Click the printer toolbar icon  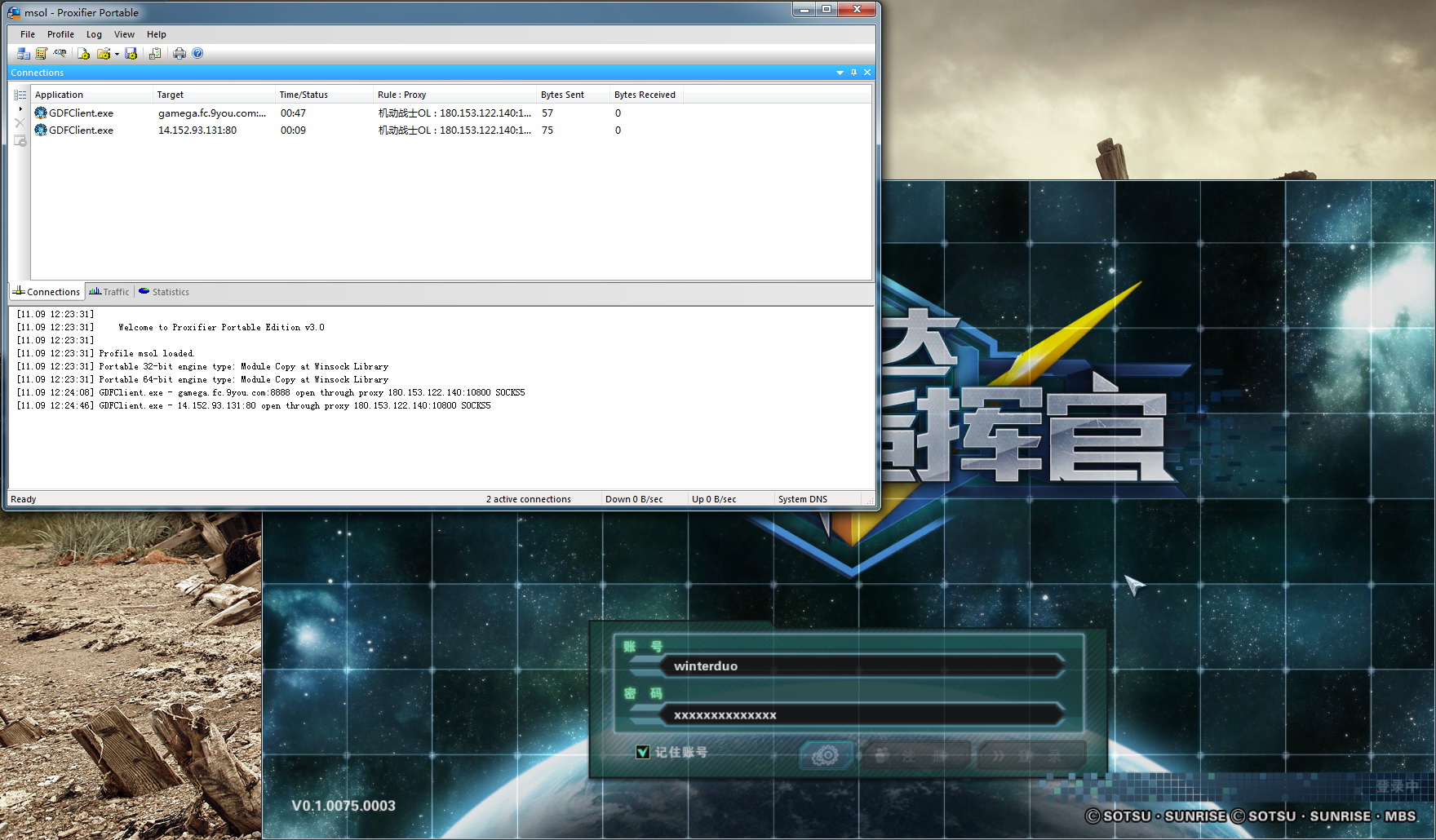coord(179,54)
